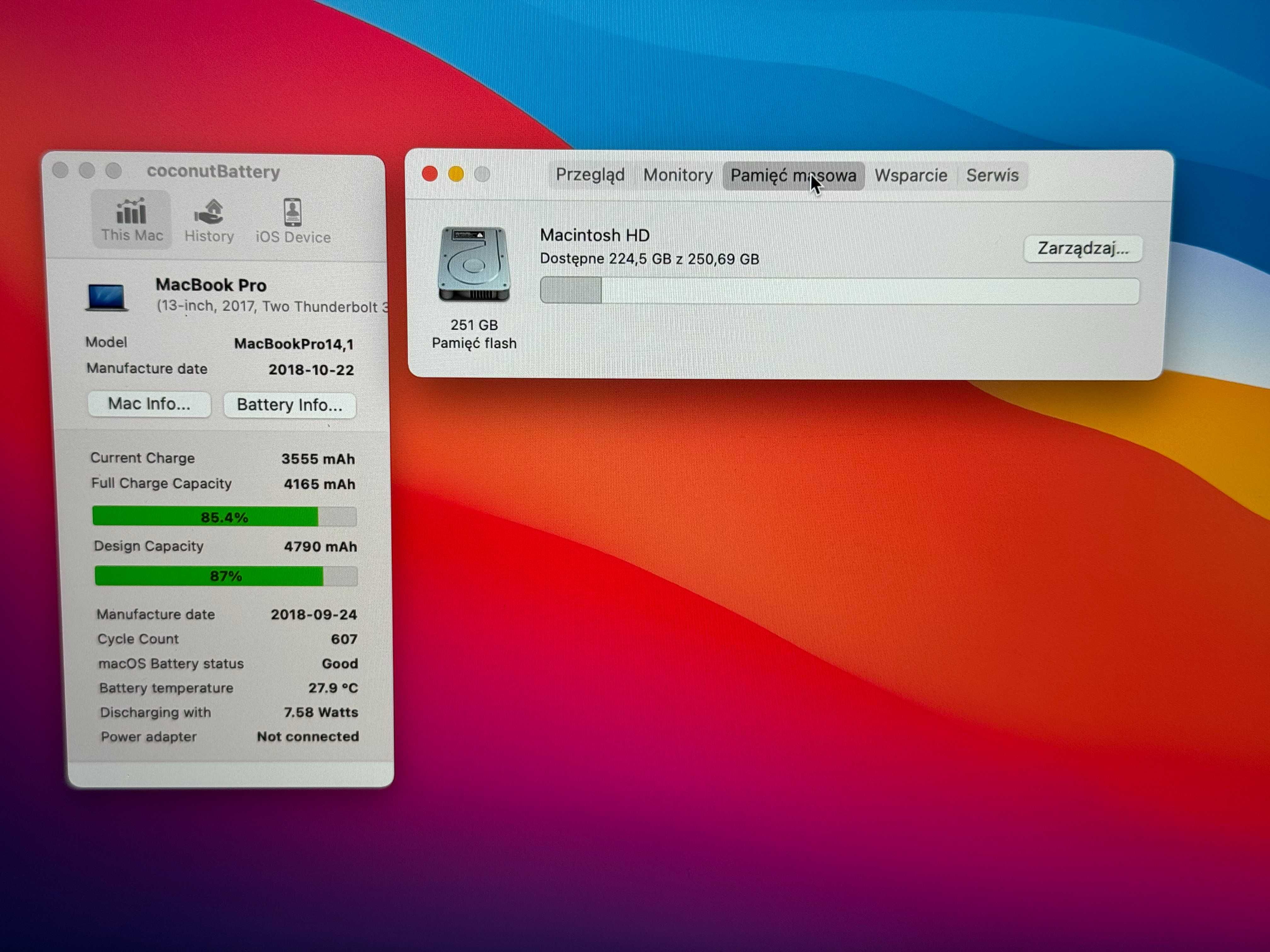Open the Battery Info… button

coord(289,405)
